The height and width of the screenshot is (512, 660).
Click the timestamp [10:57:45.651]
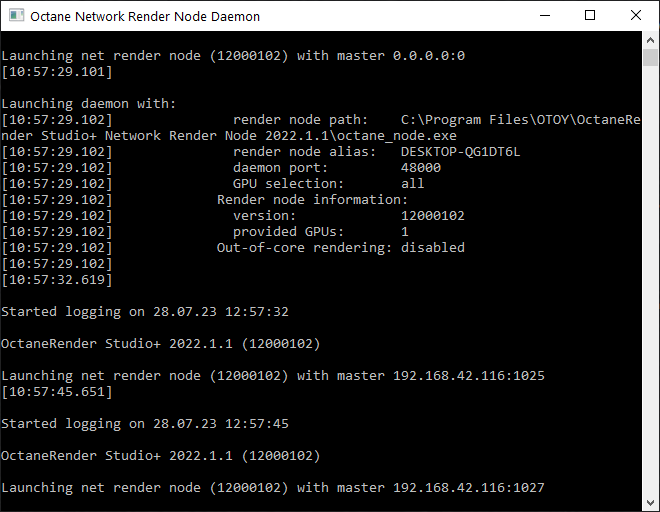(x=57, y=392)
